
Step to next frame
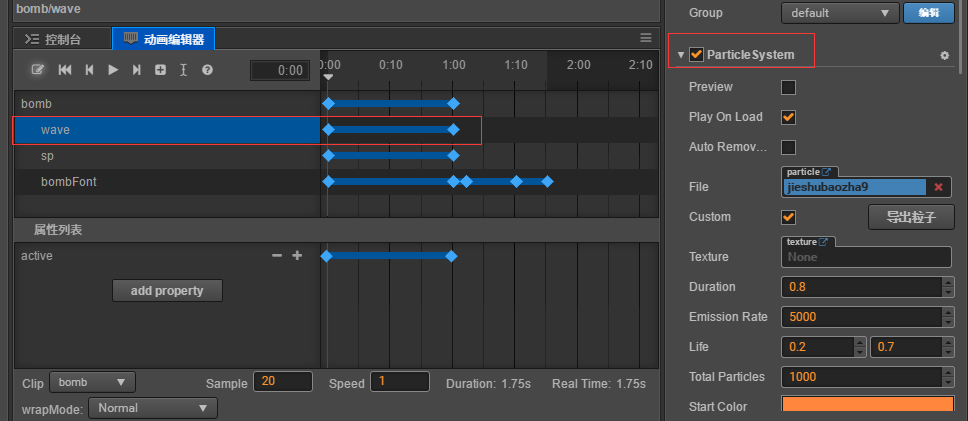[x=137, y=70]
